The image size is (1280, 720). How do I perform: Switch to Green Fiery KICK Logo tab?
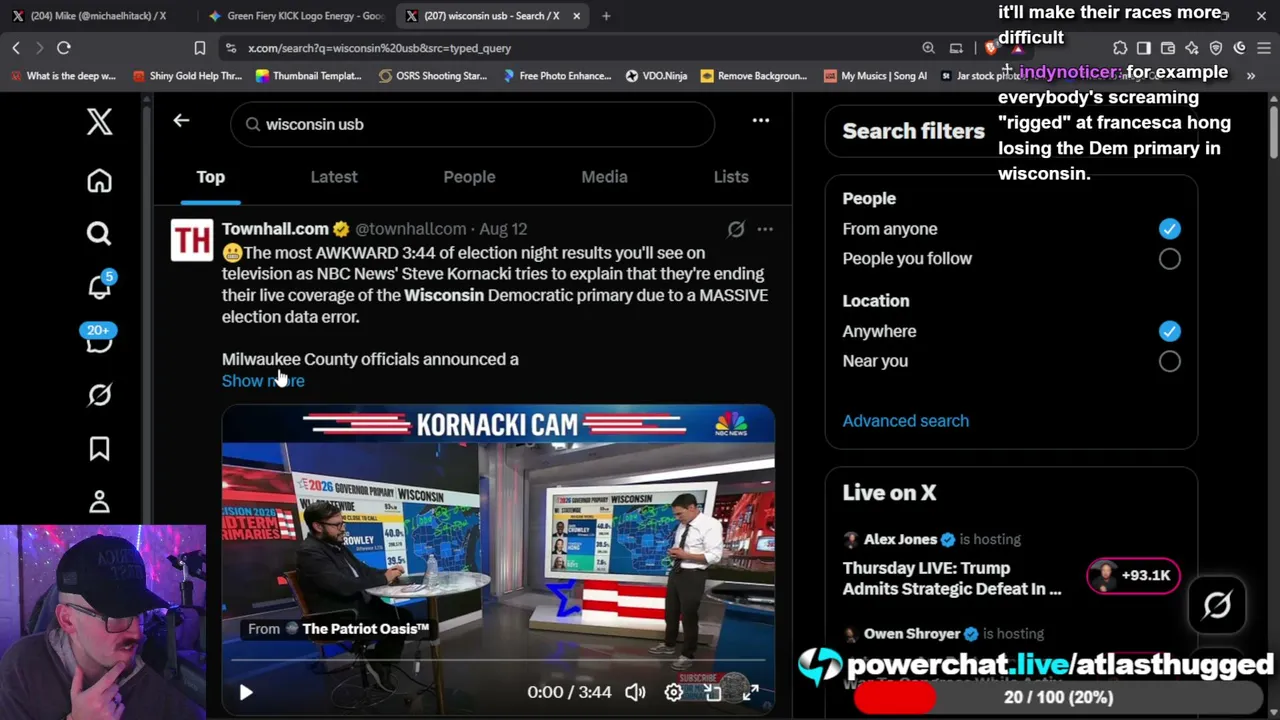[296, 16]
